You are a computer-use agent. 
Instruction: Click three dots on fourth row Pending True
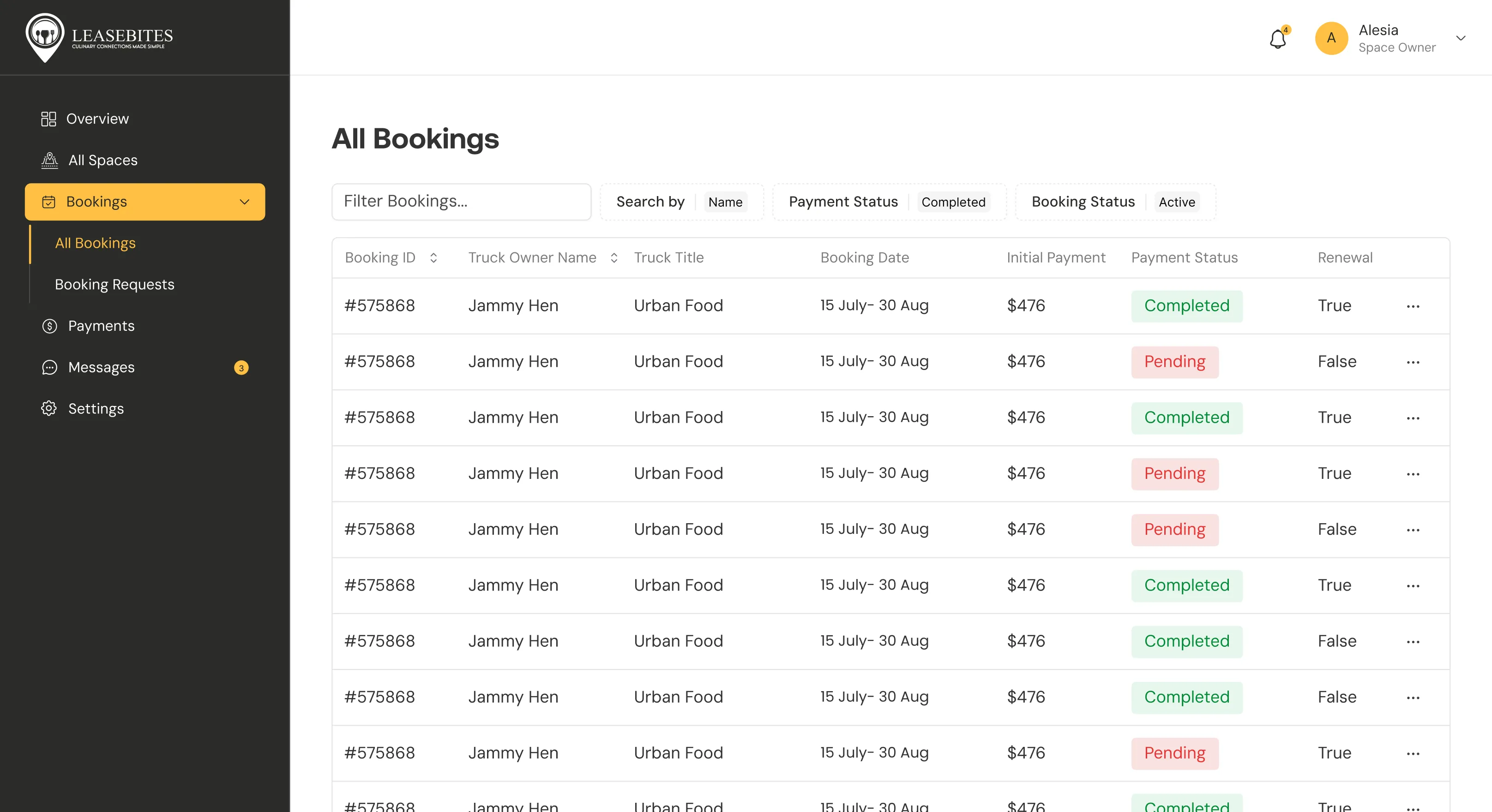[1413, 474]
